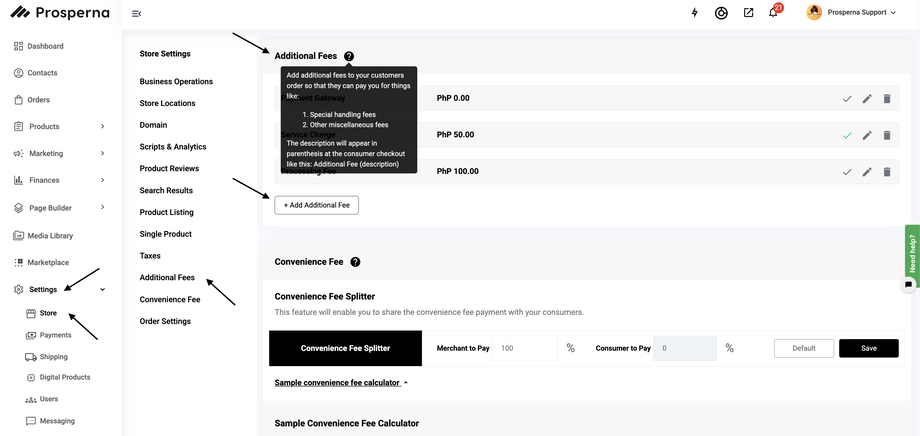
Task: Click the lightning bolt icon in top bar
Action: [x=695, y=13]
